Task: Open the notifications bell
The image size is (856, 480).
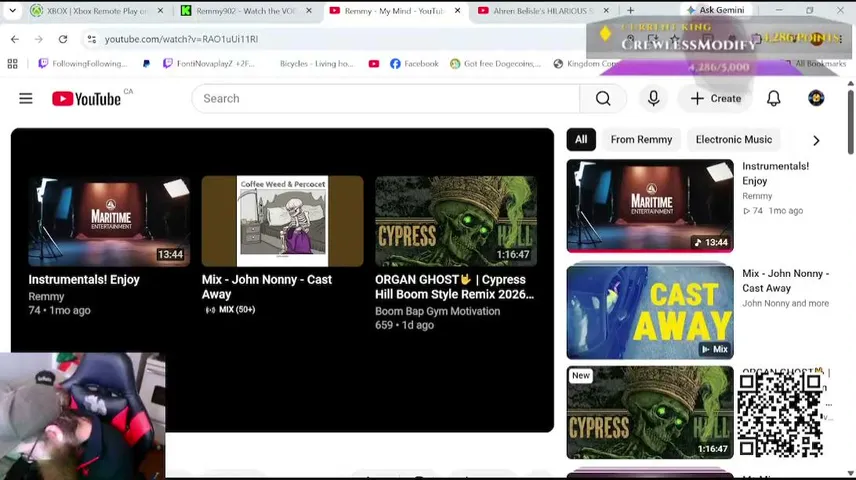Action: (x=773, y=99)
